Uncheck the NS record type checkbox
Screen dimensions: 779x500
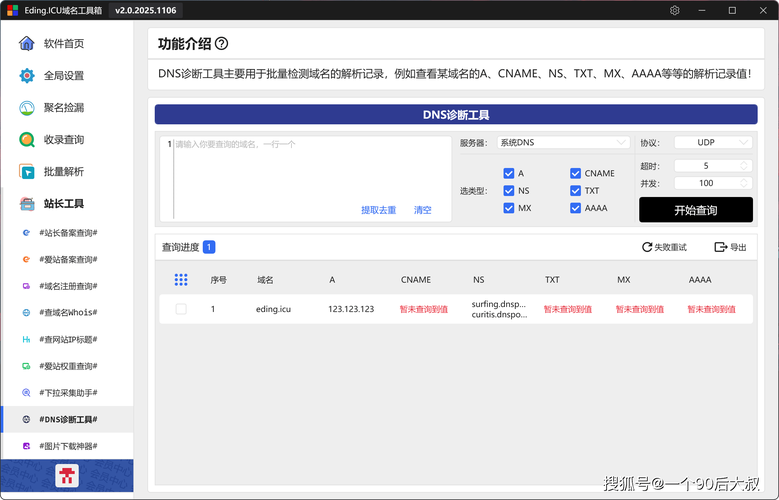pos(508,190)
